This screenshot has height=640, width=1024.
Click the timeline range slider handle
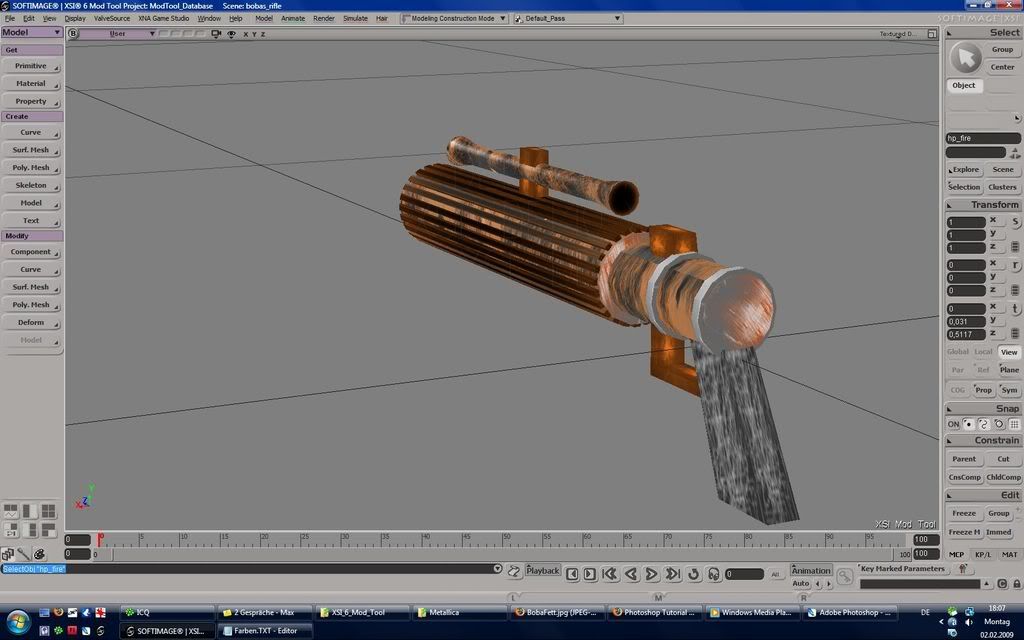tap(104, 554)
